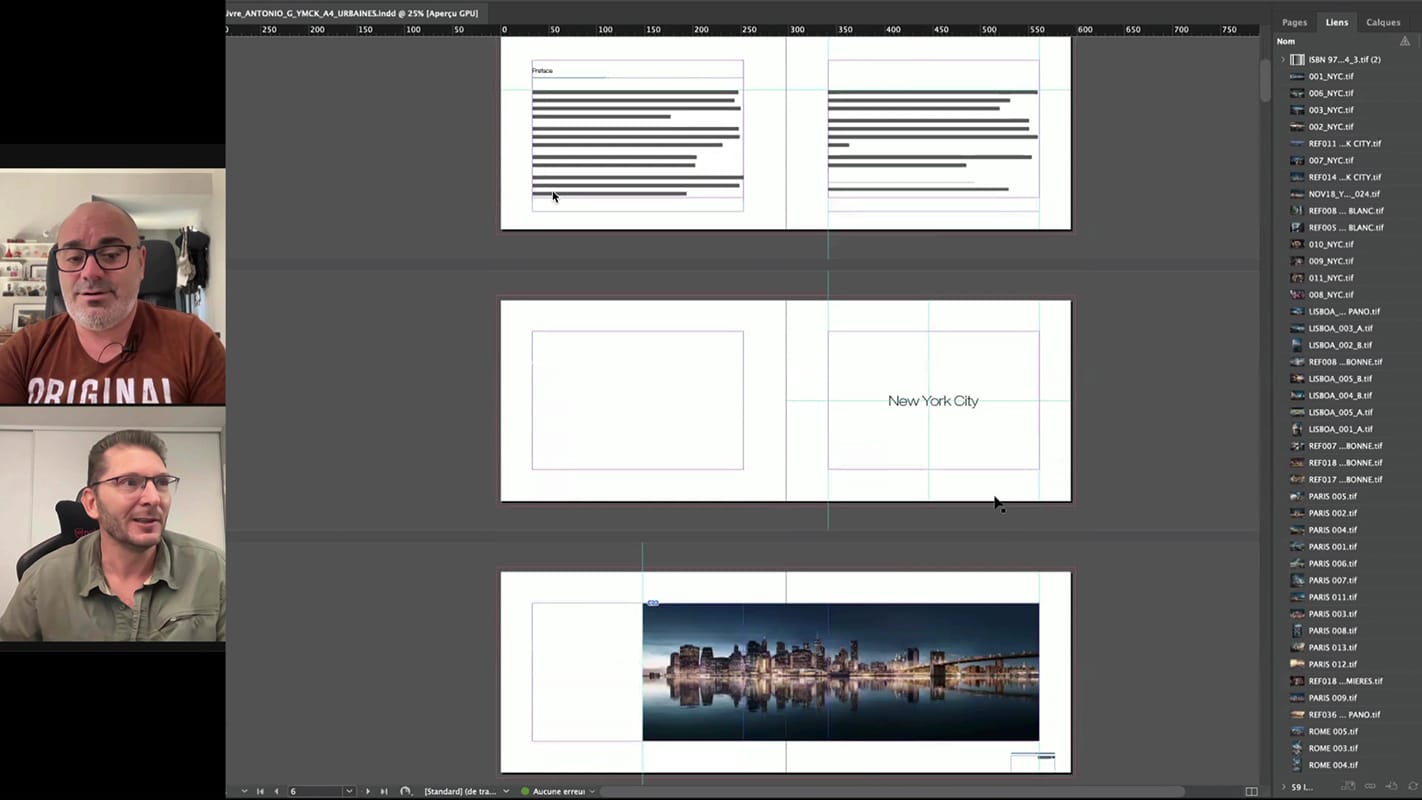Click the preflight profile circular icon
1422x800 pixels.
[x=405, y=791]
